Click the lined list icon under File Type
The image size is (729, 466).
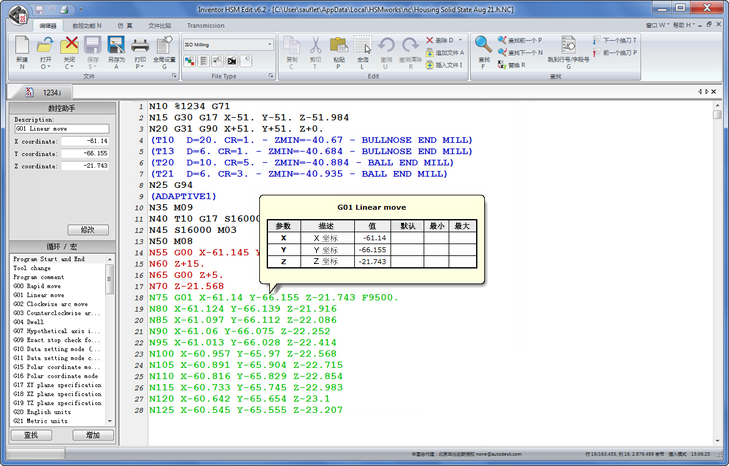[x=204, y=61]
